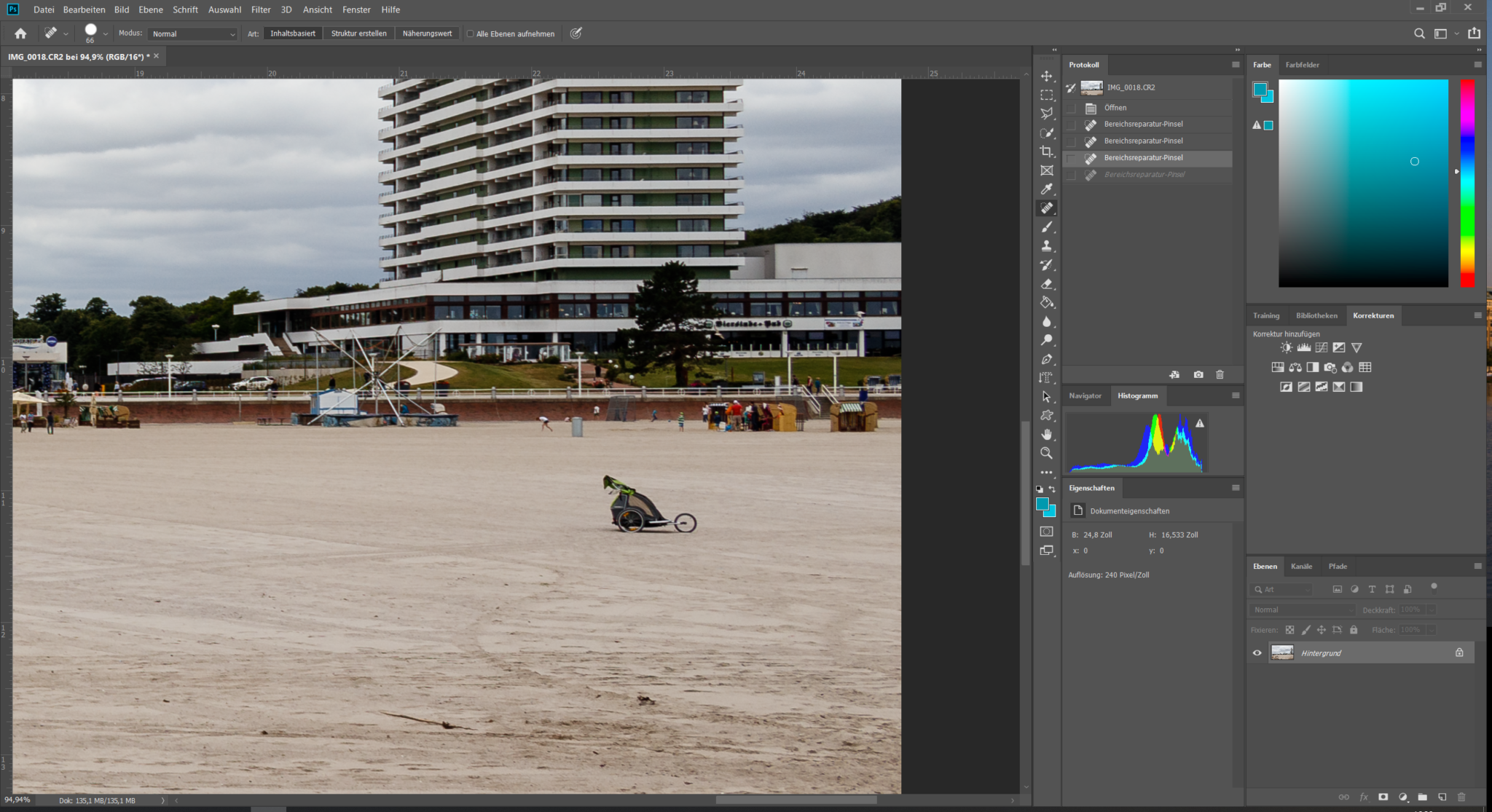Select the Hand tool
The height and width of the screenshot is (812, 1492).
click(x=1047, y=434)
